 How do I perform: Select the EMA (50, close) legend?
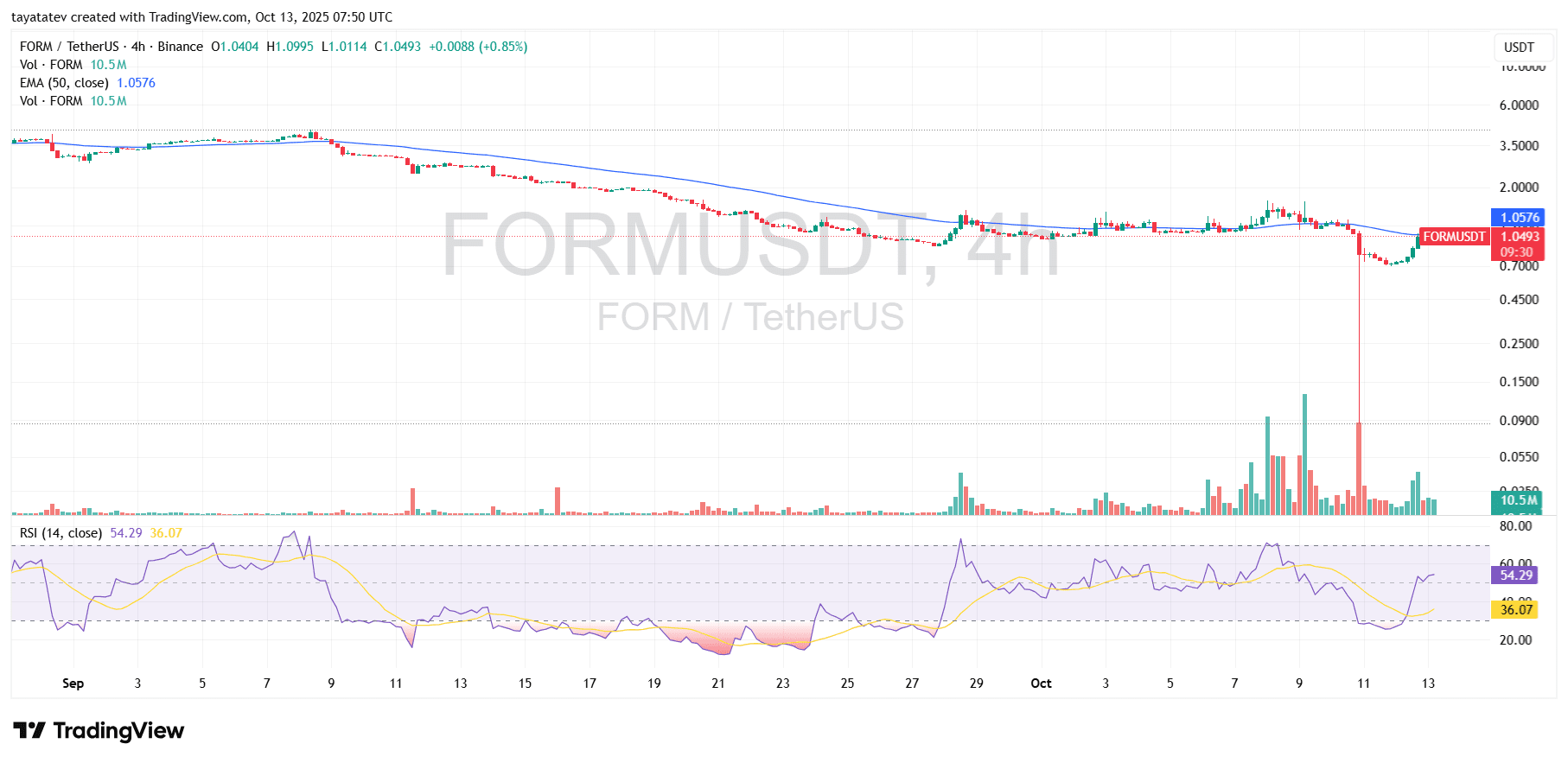(64, 83)
